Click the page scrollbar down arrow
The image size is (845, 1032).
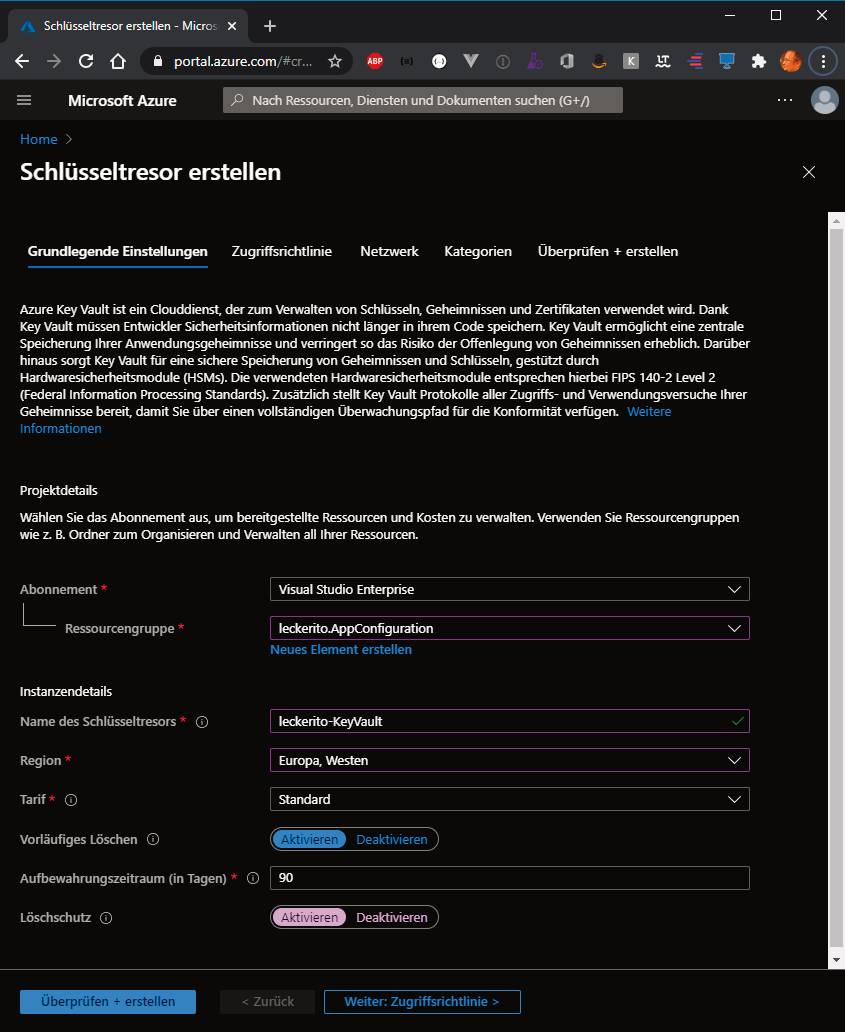click(836, 960)
